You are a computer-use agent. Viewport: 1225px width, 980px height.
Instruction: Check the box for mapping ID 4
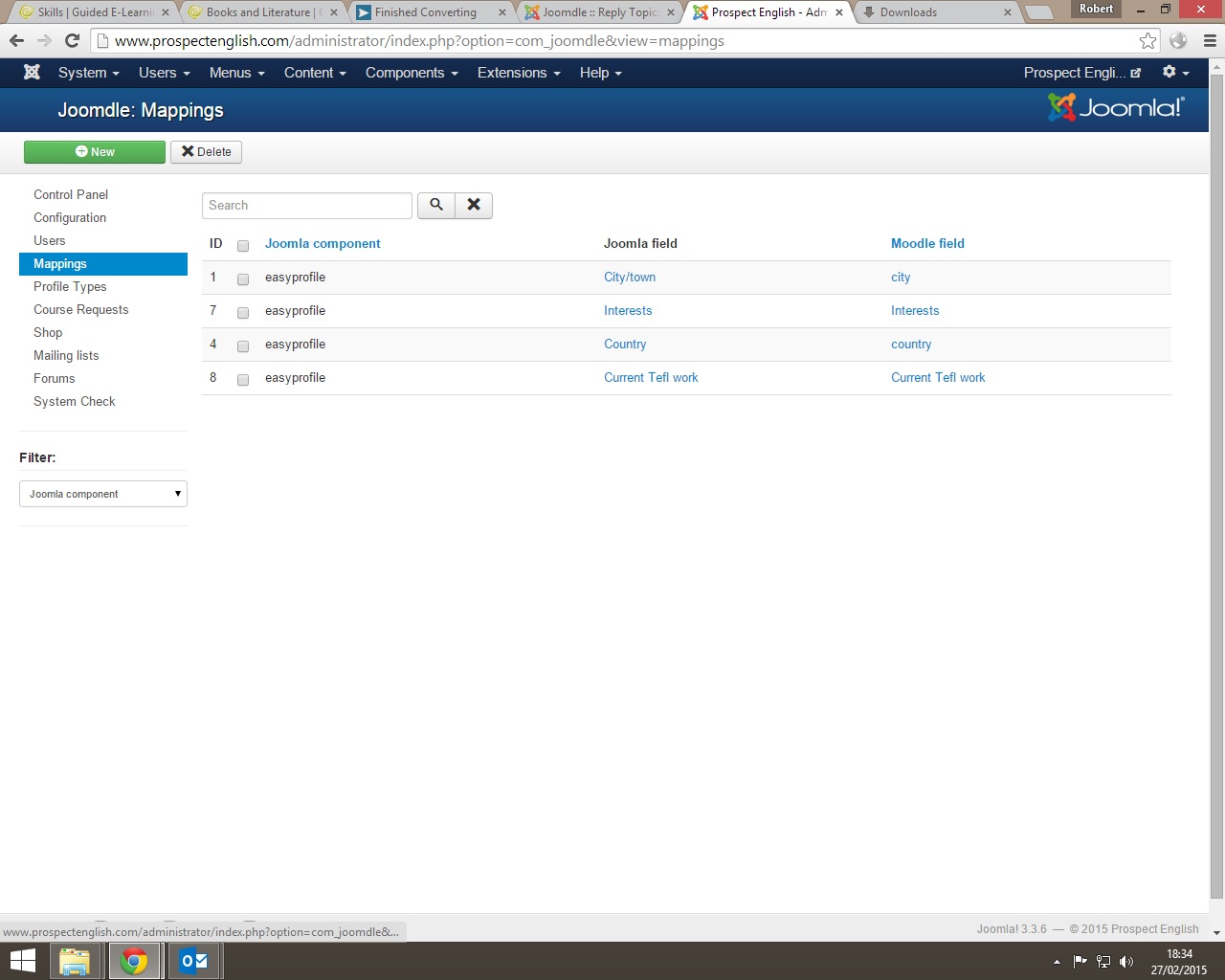(243, 346)
